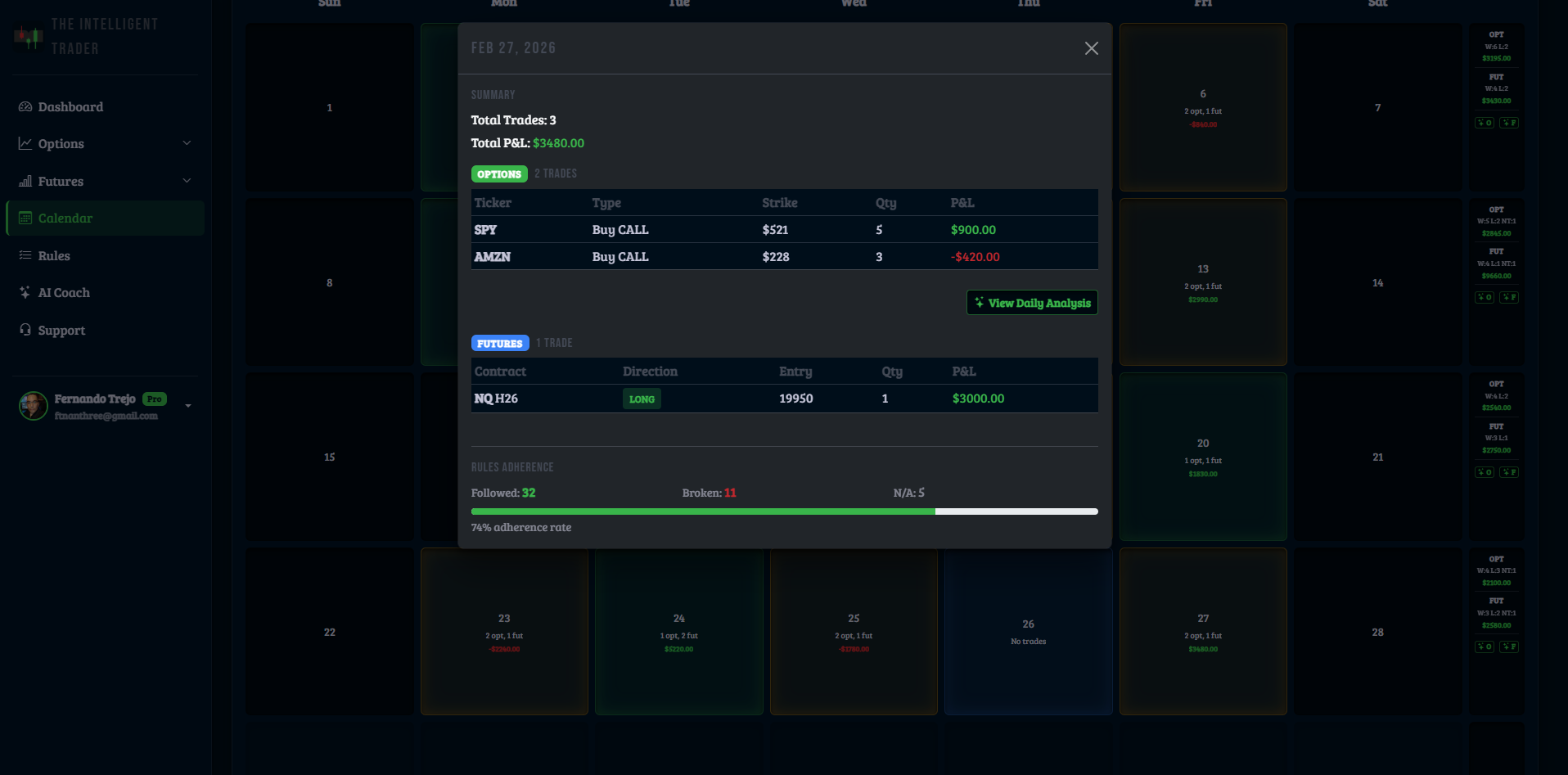Click the Fernando Trejo profile avatar
The width and height of the screenshot is (1568, 775).
(x=33, y=406)
